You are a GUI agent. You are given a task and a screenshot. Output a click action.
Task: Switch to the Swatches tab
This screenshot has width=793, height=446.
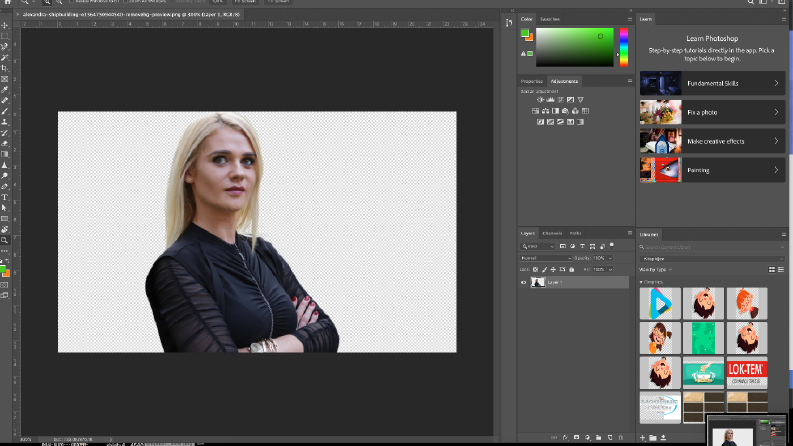550,19
